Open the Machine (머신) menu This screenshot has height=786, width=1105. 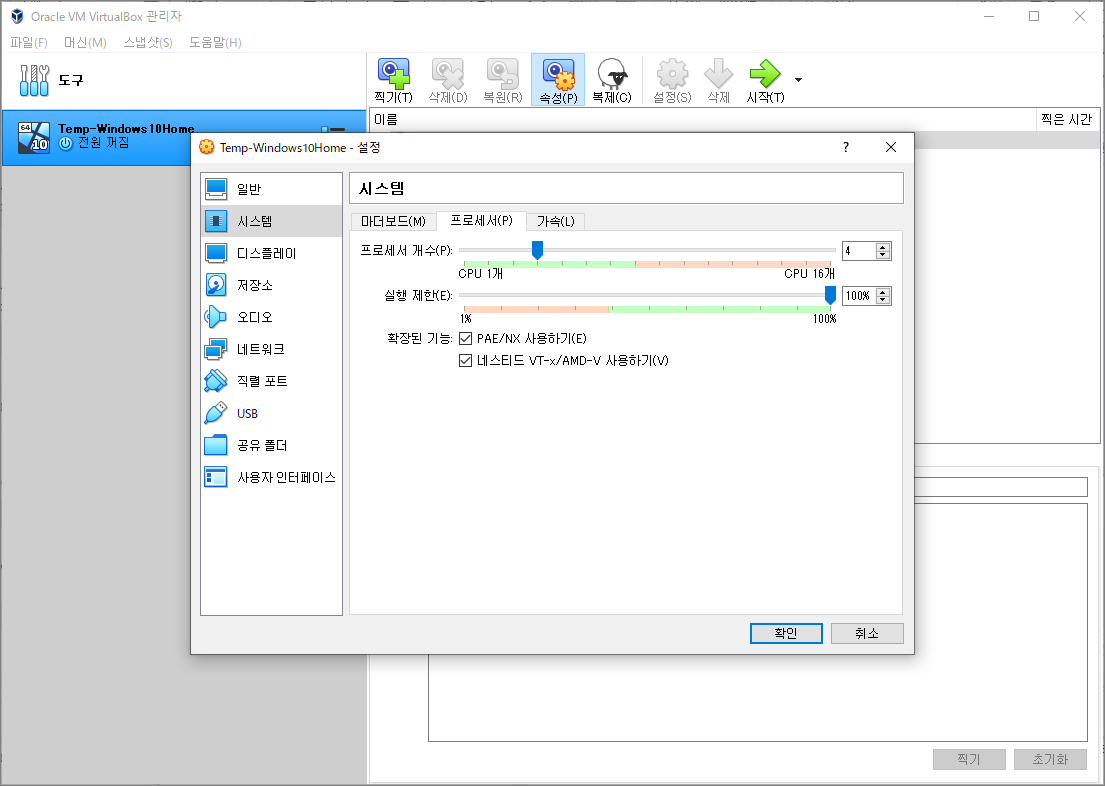click(85, 42)
